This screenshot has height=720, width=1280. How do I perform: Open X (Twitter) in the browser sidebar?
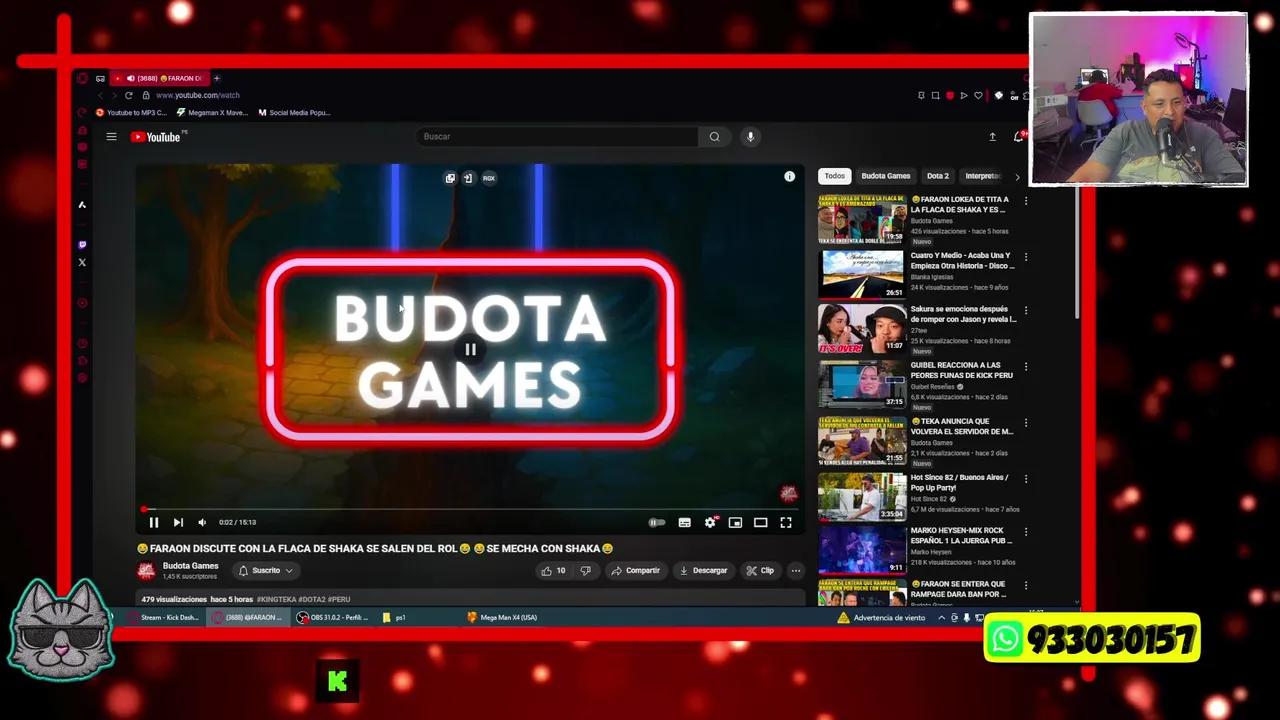82,263
